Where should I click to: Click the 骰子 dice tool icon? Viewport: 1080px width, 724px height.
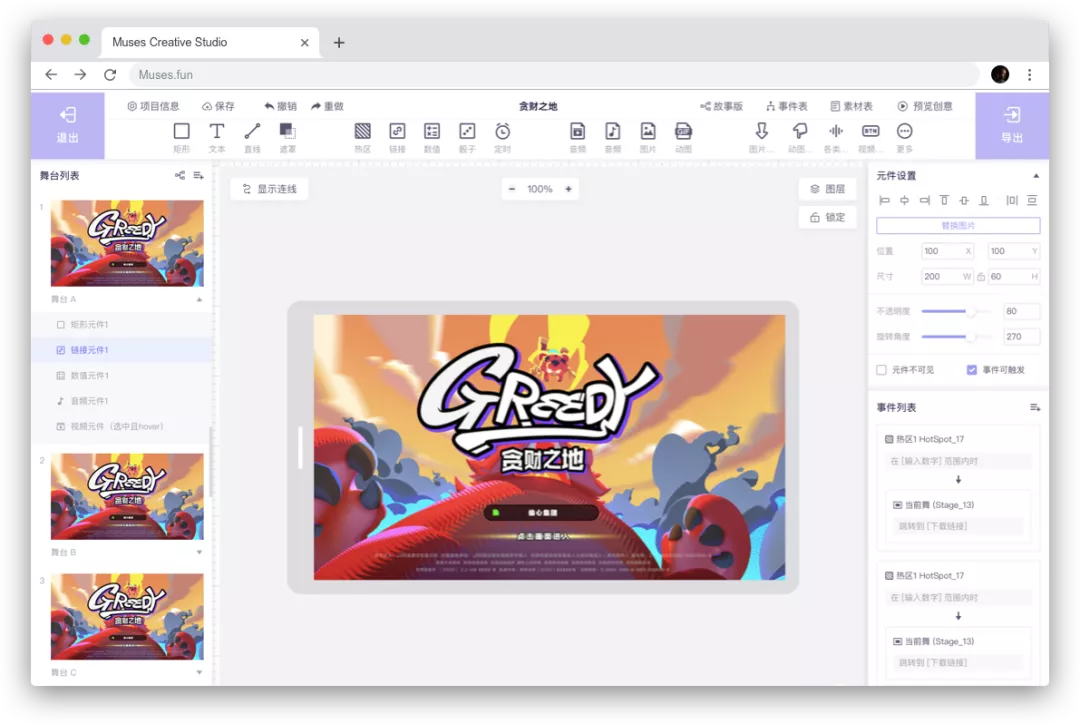click(x=467, y=131)
